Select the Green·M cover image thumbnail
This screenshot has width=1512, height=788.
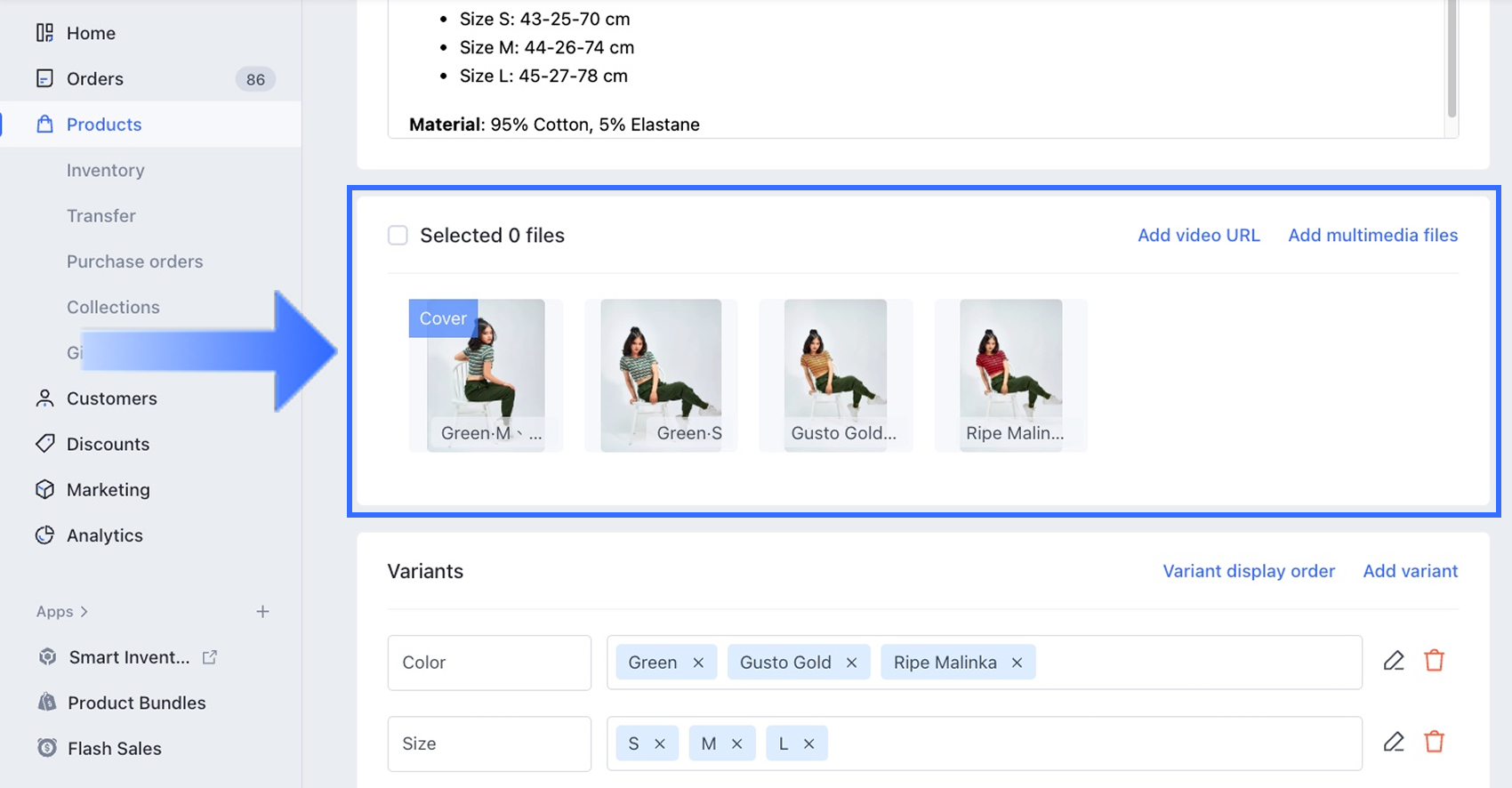(x=486, y=375)
